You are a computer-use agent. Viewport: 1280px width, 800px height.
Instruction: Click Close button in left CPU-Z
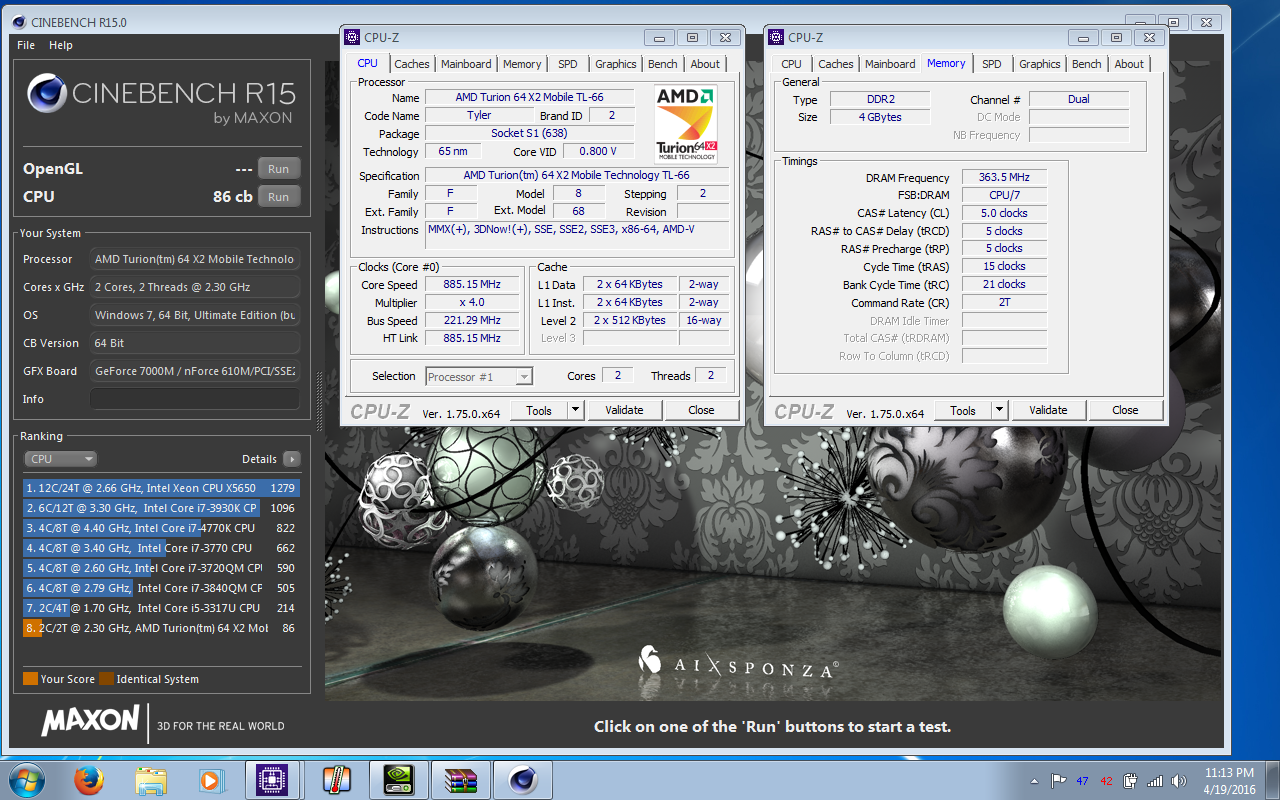(701, 410)
